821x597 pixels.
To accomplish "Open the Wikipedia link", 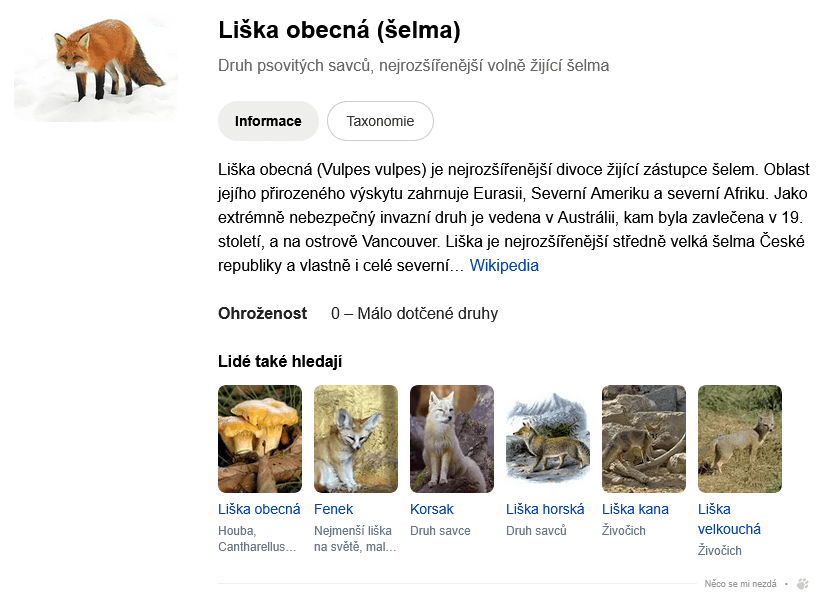I will pyautogui.click(x=504, y=266).
